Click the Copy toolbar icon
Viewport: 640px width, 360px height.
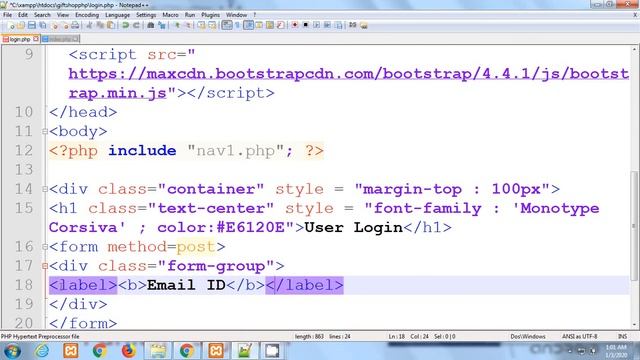click(x=100, y=25)
